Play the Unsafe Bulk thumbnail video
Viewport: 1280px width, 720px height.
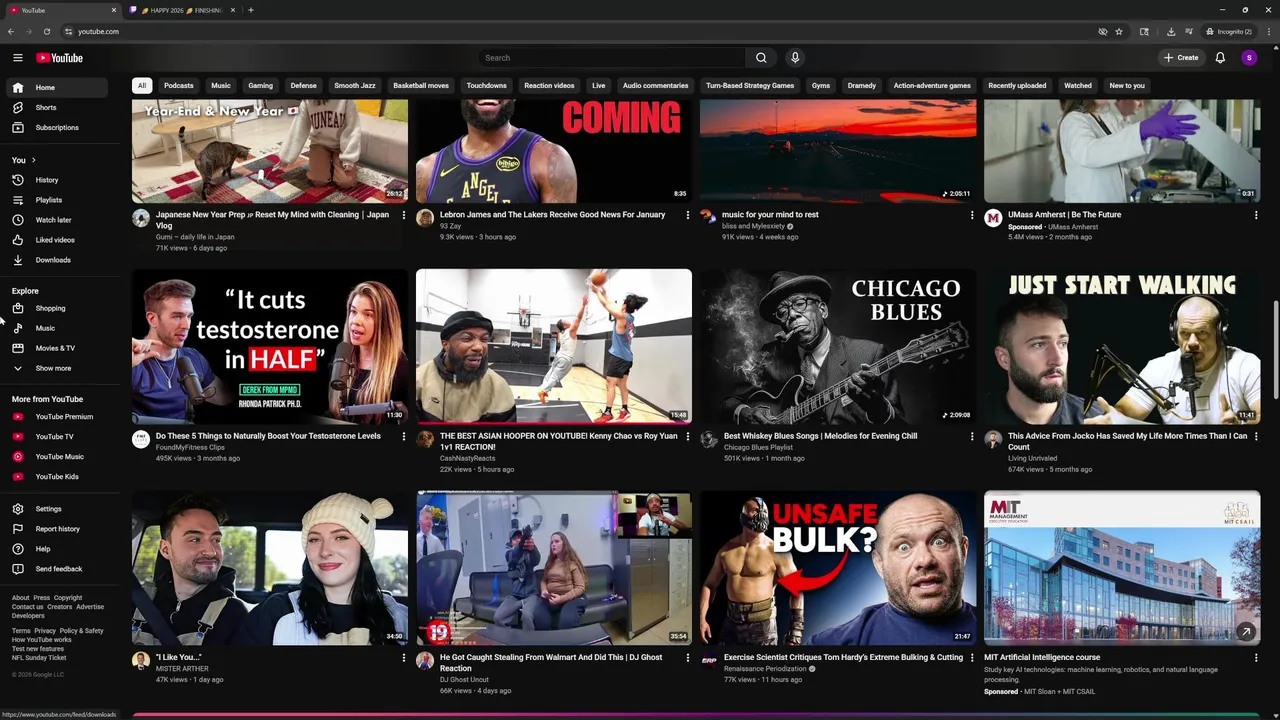(x=838, y=568)
